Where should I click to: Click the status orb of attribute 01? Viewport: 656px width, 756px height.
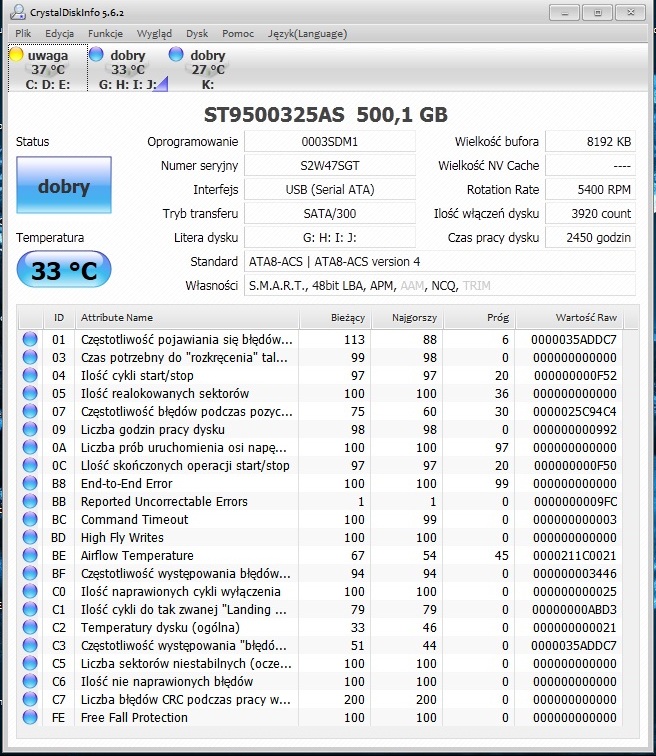tap(30, 339)
